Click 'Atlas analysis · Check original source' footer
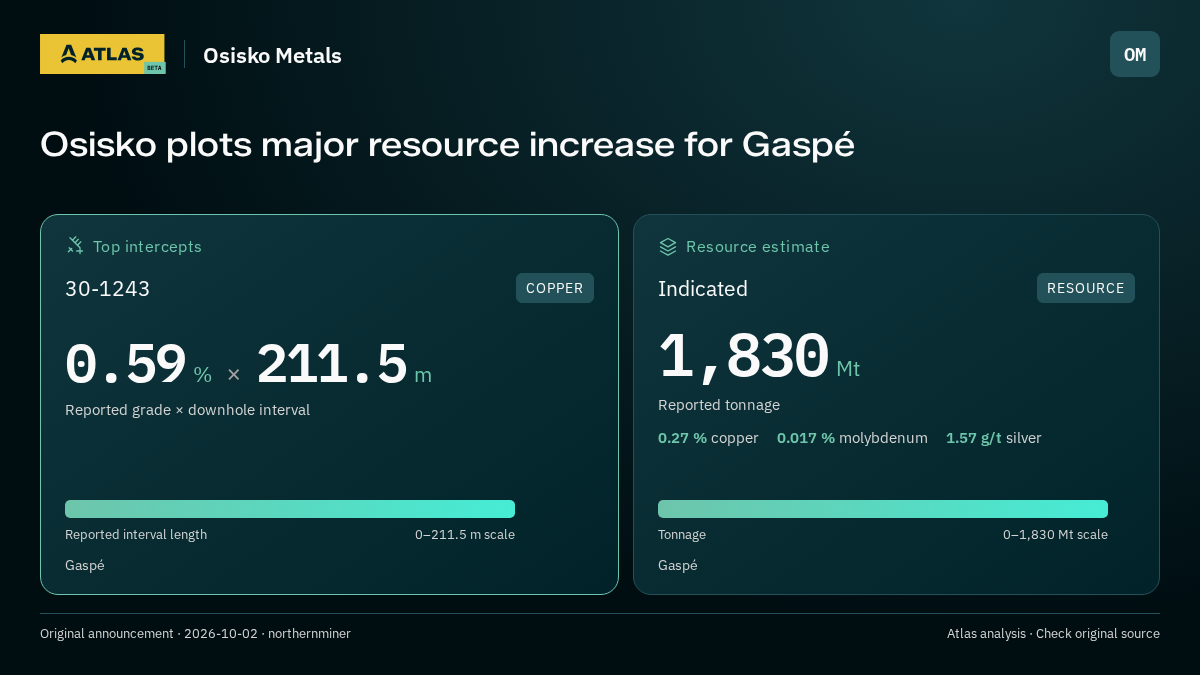The image size is (1200, 675). point(1053,634)
